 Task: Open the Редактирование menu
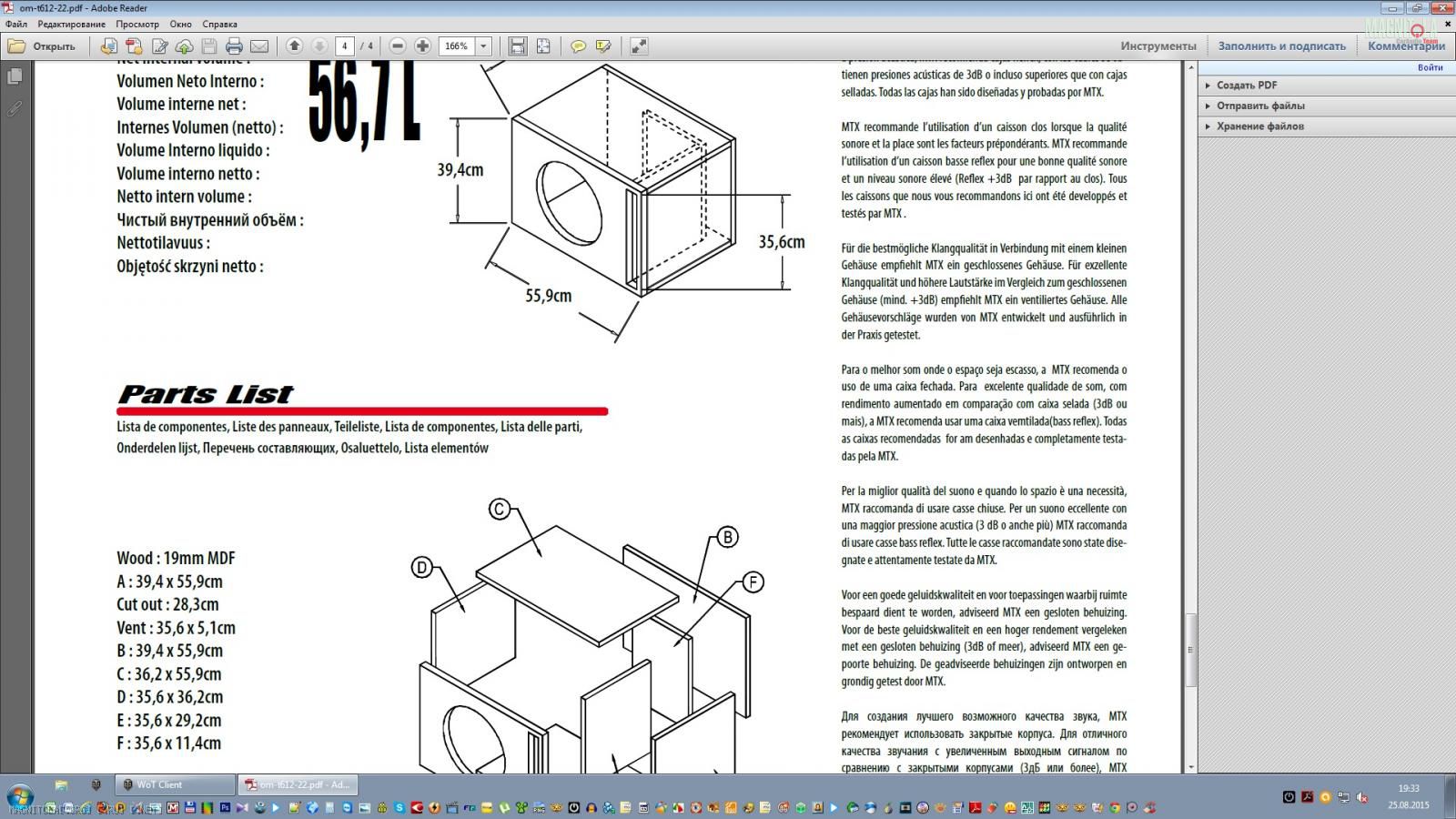(71, 24)
